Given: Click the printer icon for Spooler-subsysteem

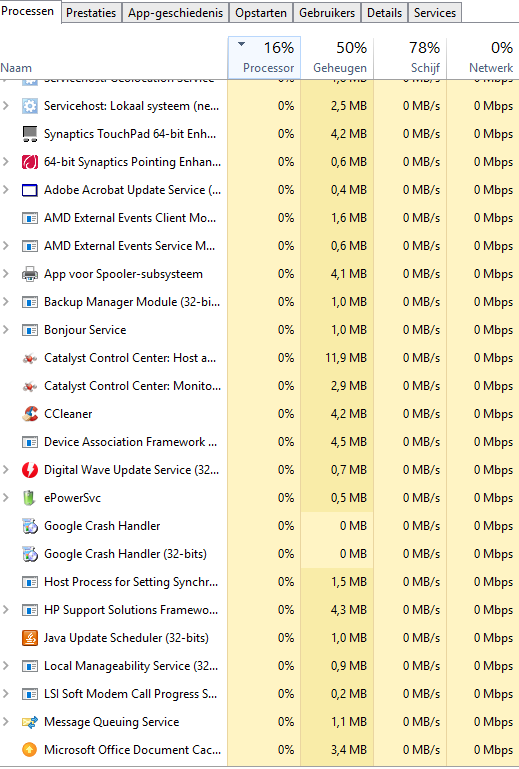Looking at the screenshot, I should pyautogui.click(x=30, y=274).
